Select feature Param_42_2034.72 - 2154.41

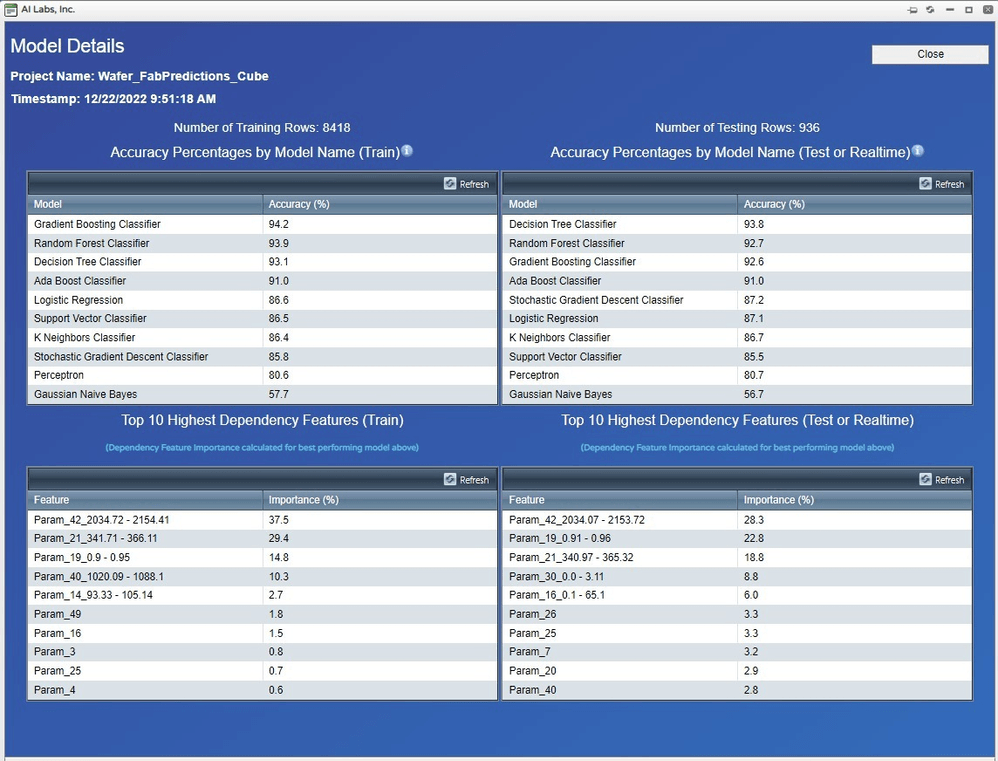click(x=262, y=520)
